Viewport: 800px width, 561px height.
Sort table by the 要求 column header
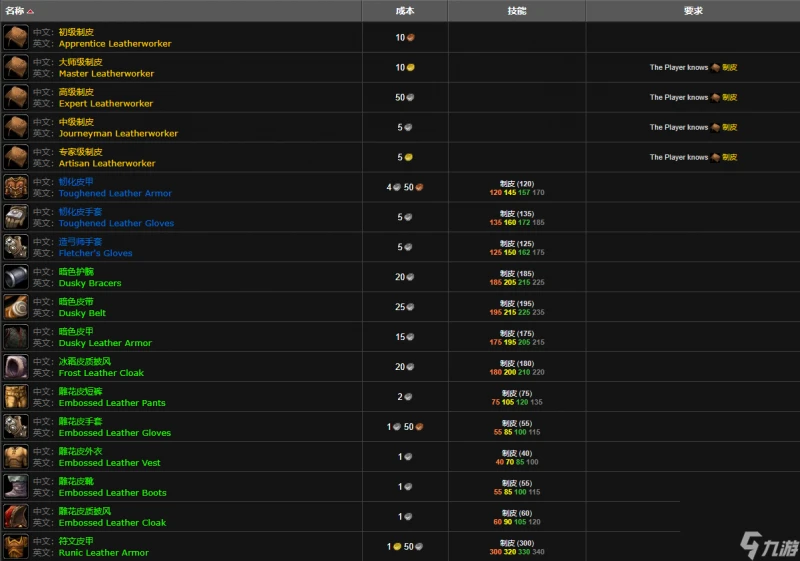click(x=692, y=11)
